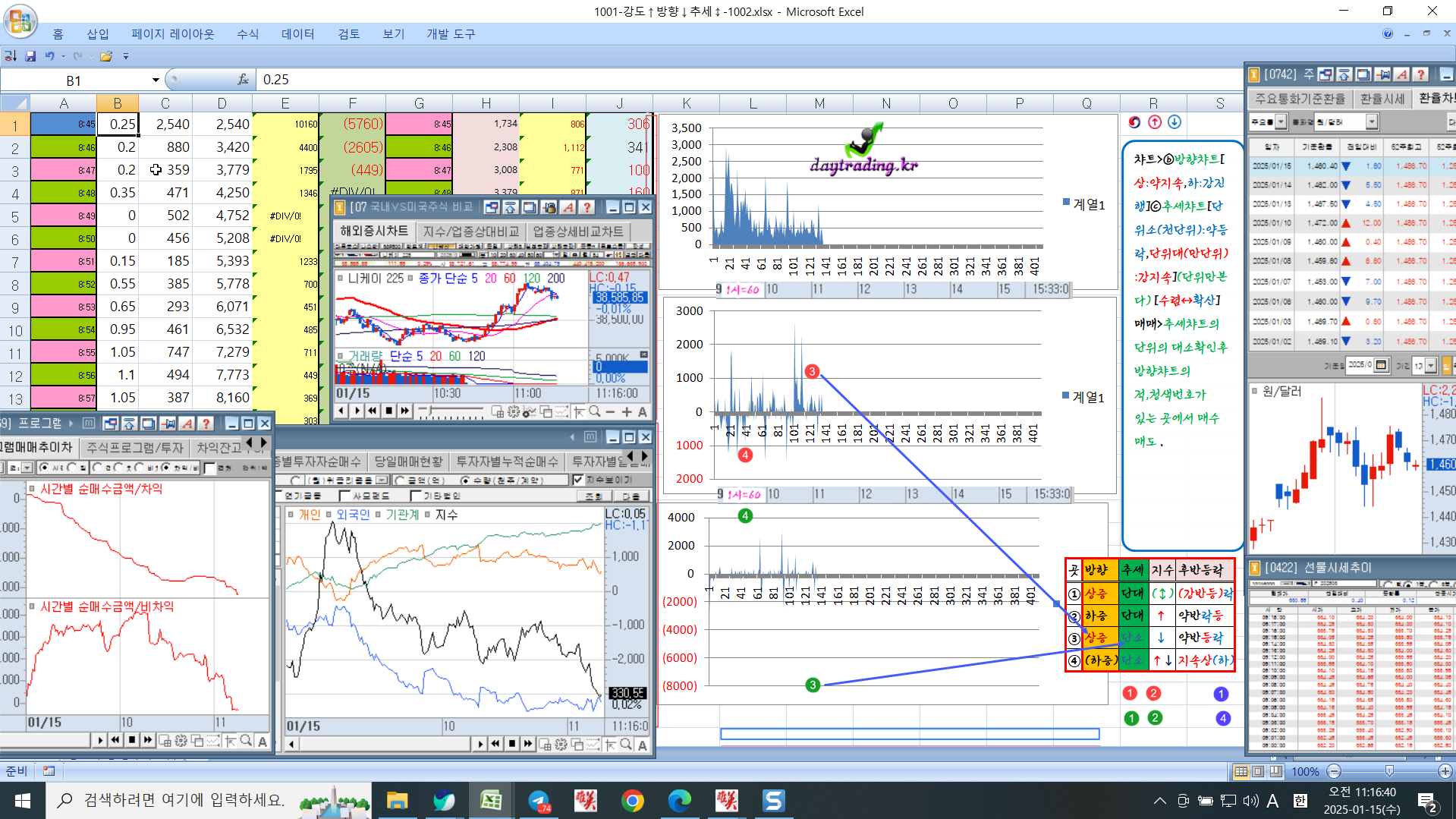
Task: Customize quick access toolbar dropdown arrow
Action: point(126,56)
